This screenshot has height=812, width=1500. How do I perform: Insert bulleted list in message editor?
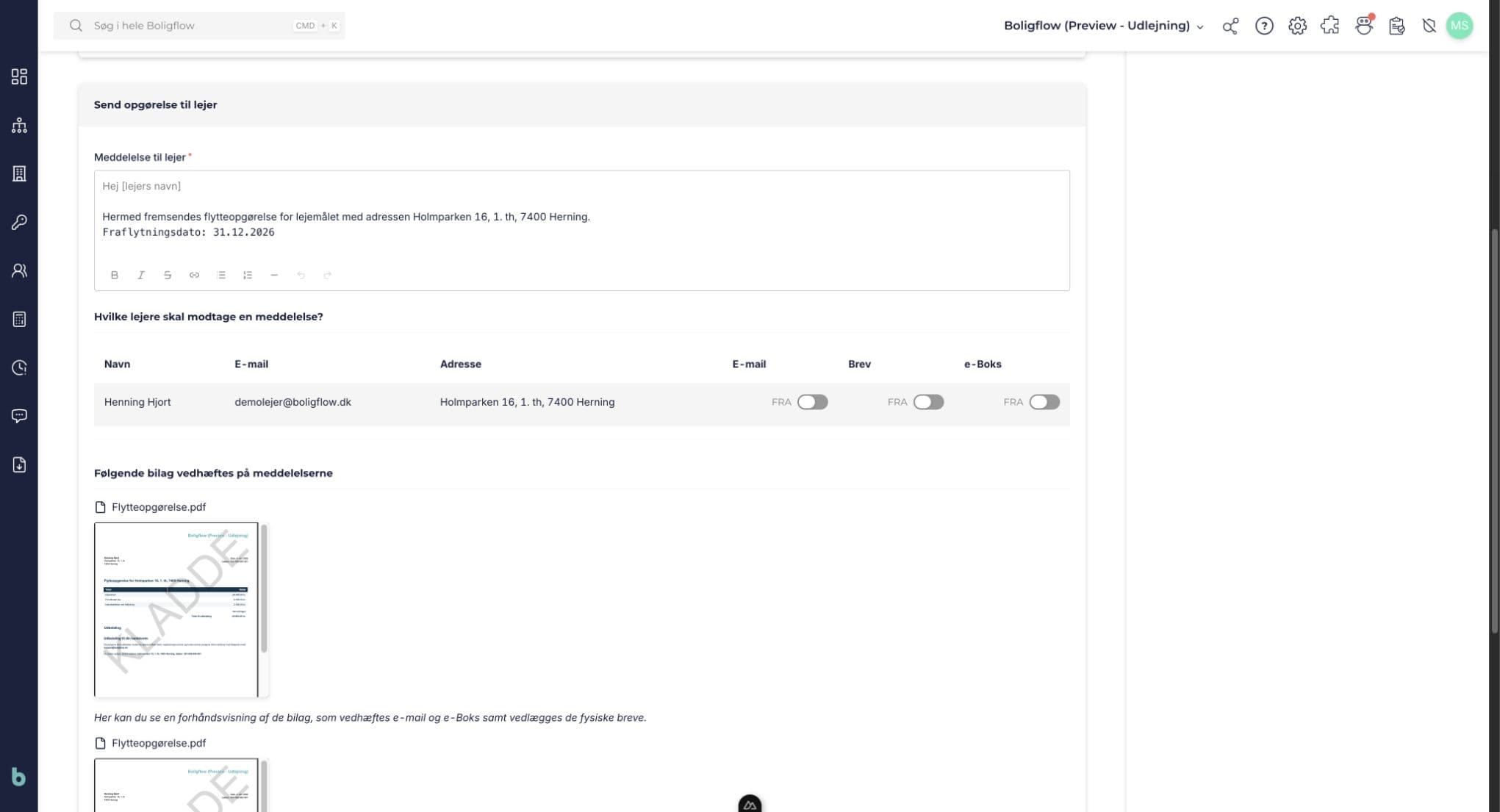coord(220,275)
